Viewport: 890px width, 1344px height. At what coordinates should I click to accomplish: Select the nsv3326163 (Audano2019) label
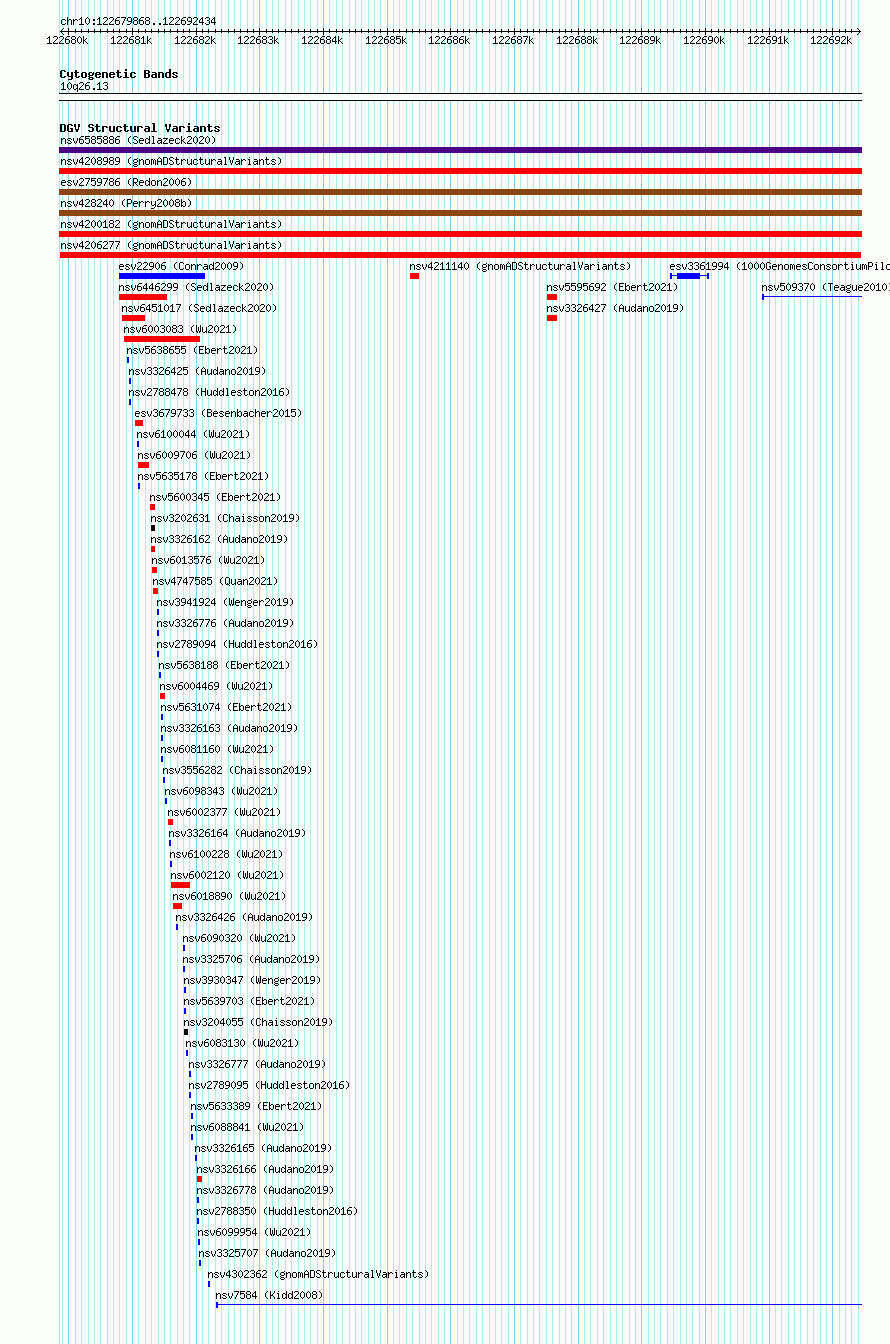point(229,728)
